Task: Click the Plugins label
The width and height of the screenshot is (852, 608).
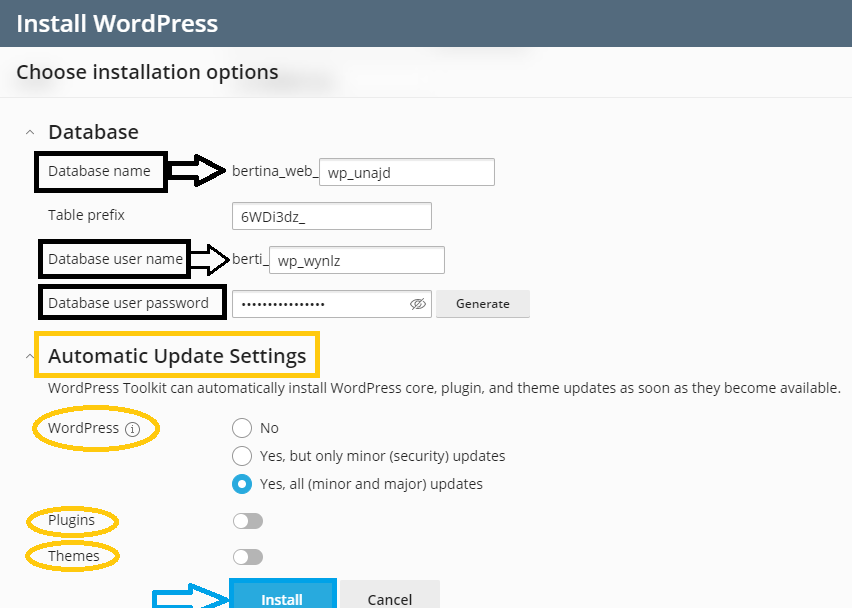Action: [71, 521]
